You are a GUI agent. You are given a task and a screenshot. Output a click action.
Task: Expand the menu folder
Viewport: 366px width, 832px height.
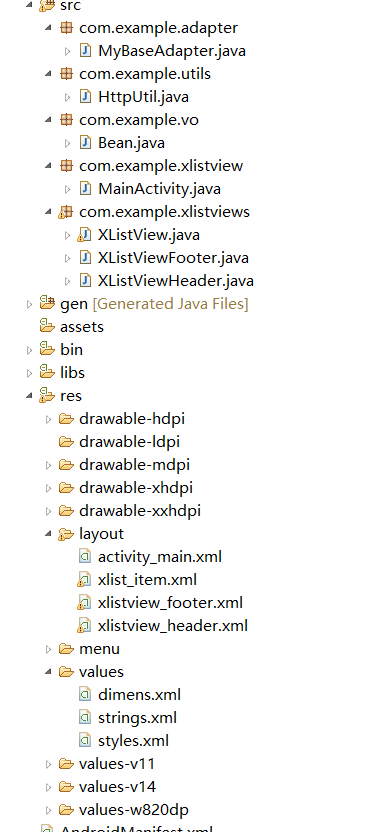49,649
